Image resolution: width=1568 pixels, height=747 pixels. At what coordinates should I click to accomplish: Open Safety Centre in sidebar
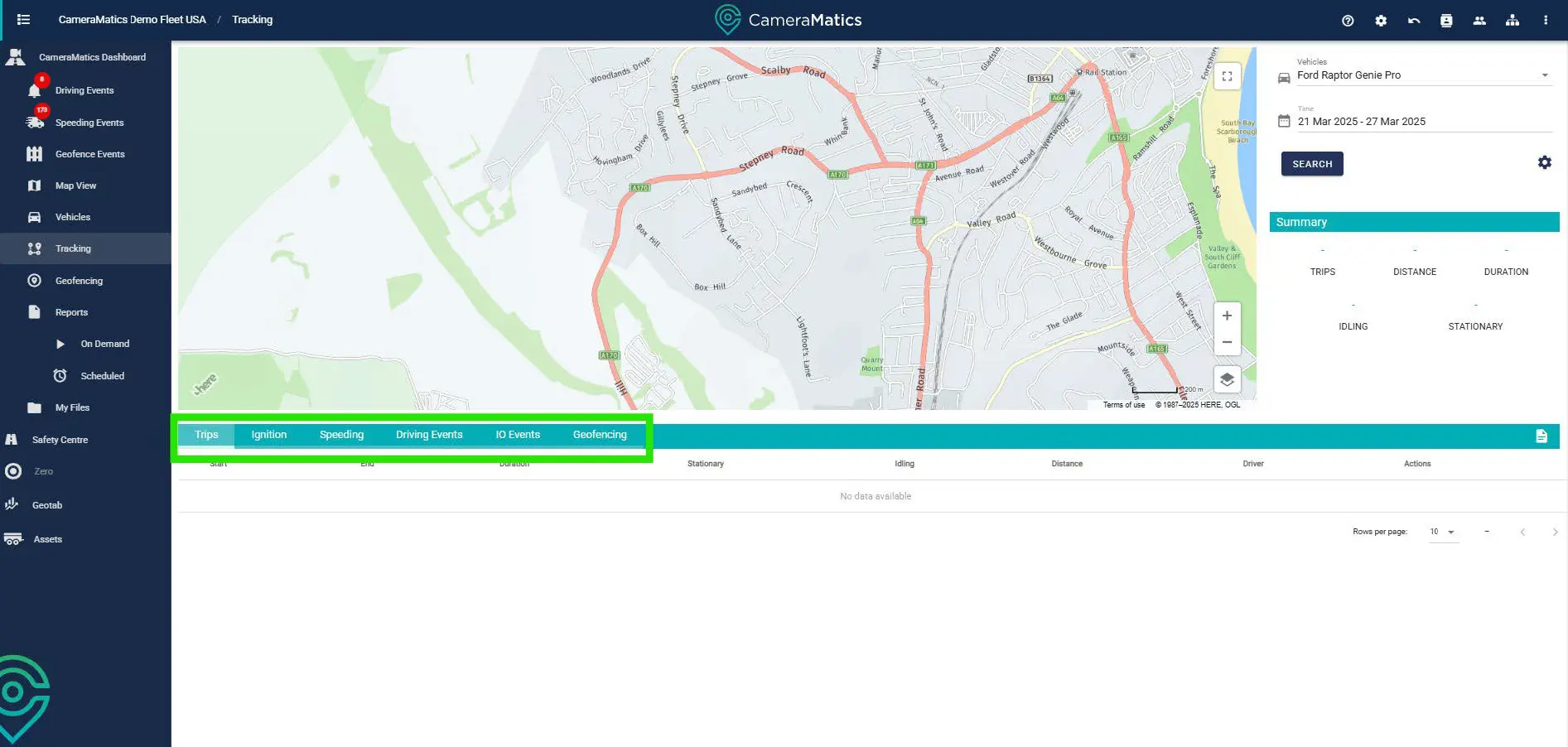[85, 440]
